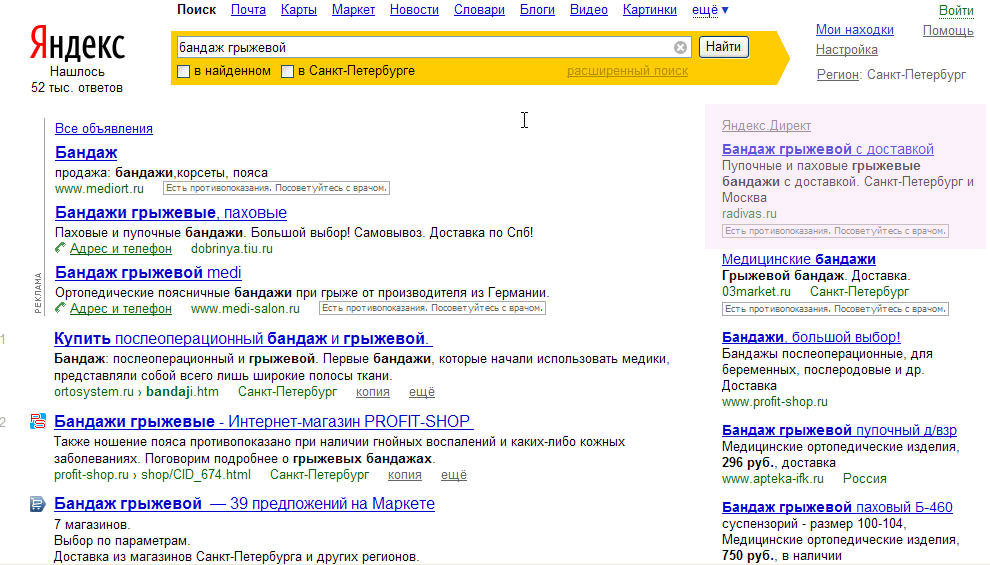Open Все объявления link
Image resolution: width=990 pixels, height=565 pixels.
pos(104,129)
